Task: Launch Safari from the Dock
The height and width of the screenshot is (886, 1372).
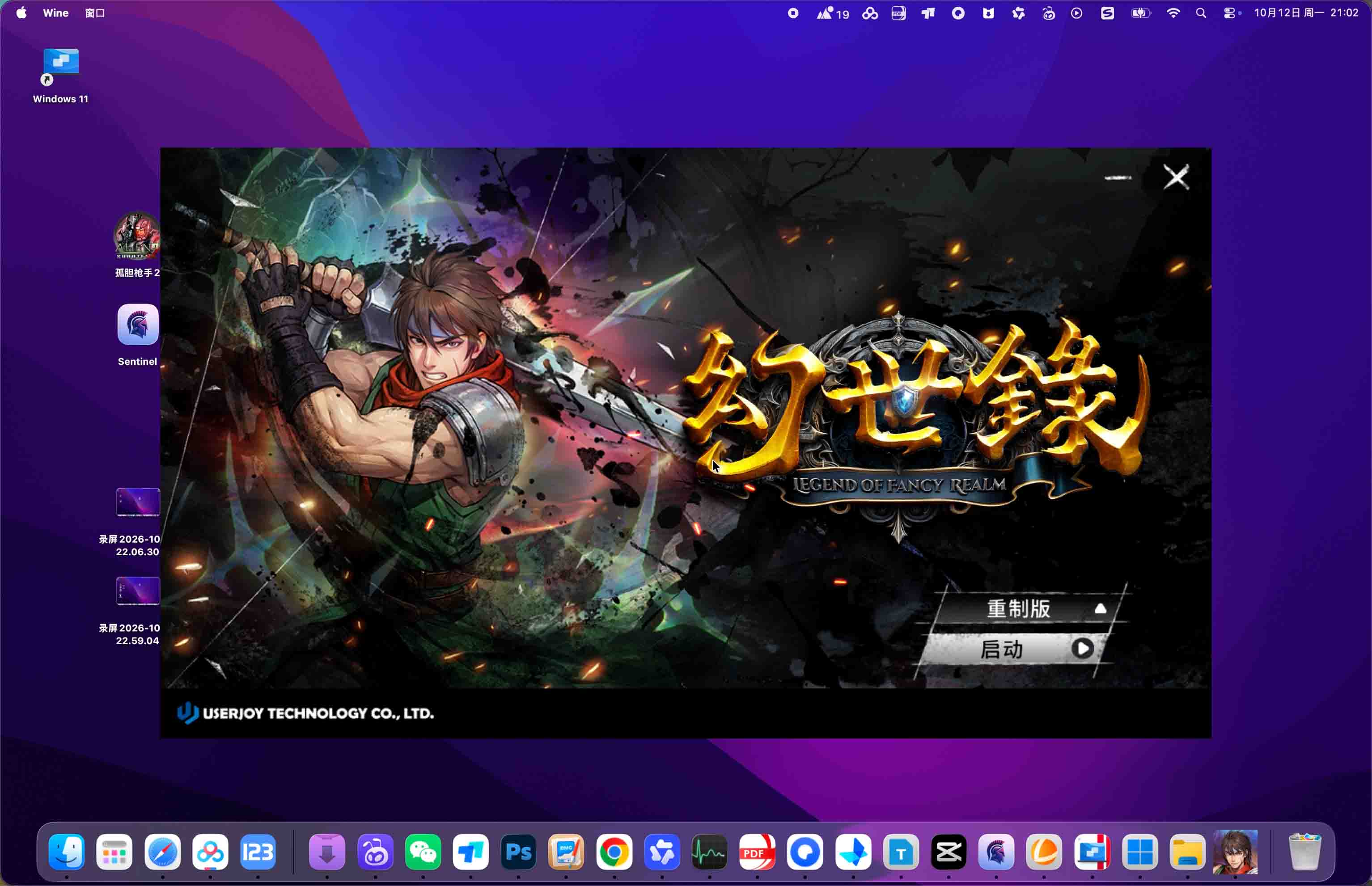Action: (162, 852)
